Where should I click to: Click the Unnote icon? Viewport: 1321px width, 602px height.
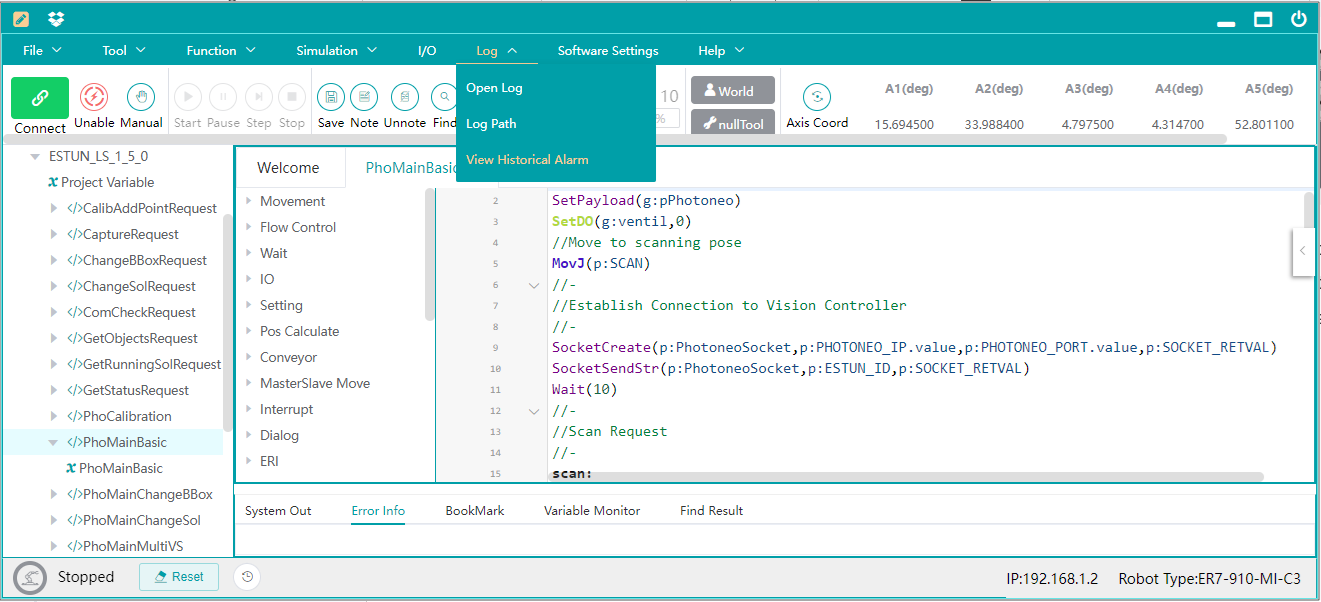click(405, 97)
